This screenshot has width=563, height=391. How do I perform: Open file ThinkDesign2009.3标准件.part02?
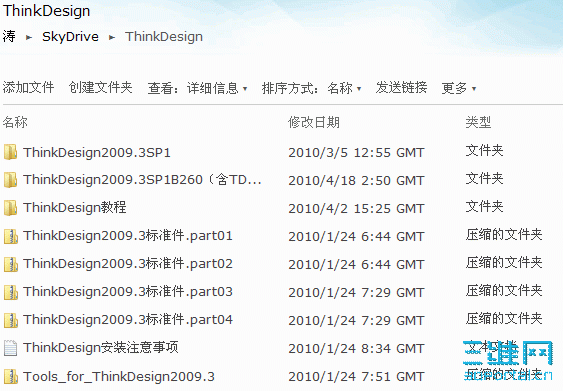(128, 264)
